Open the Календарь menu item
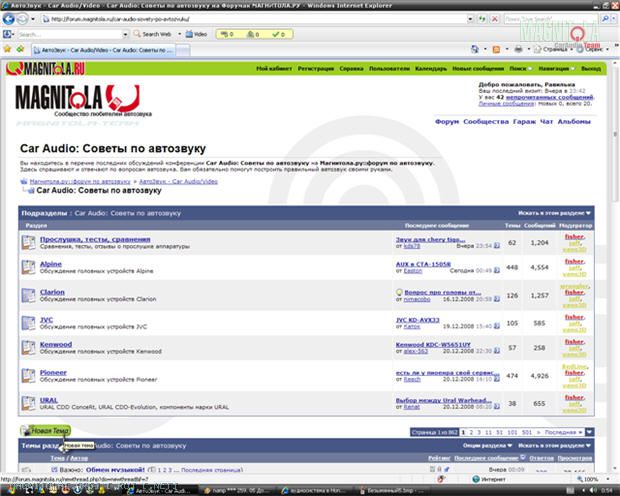This screenshot has width=620, height=496. [x=431, y=68]
